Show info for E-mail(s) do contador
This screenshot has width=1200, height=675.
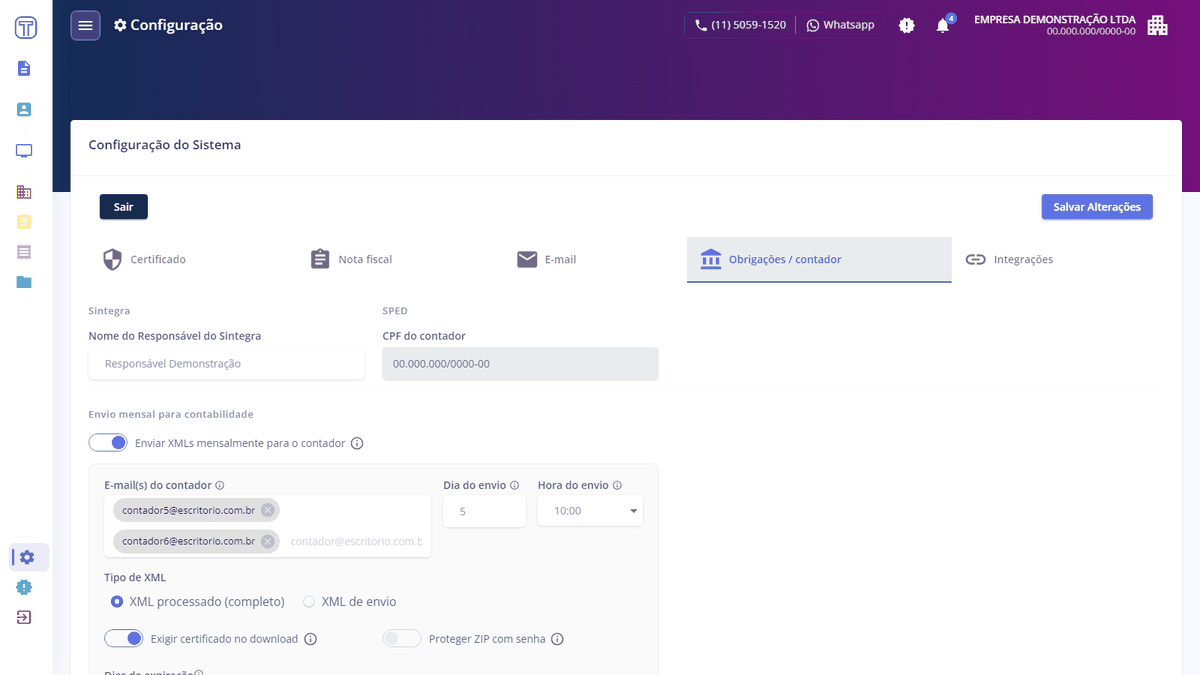click(x=220, y=485)
